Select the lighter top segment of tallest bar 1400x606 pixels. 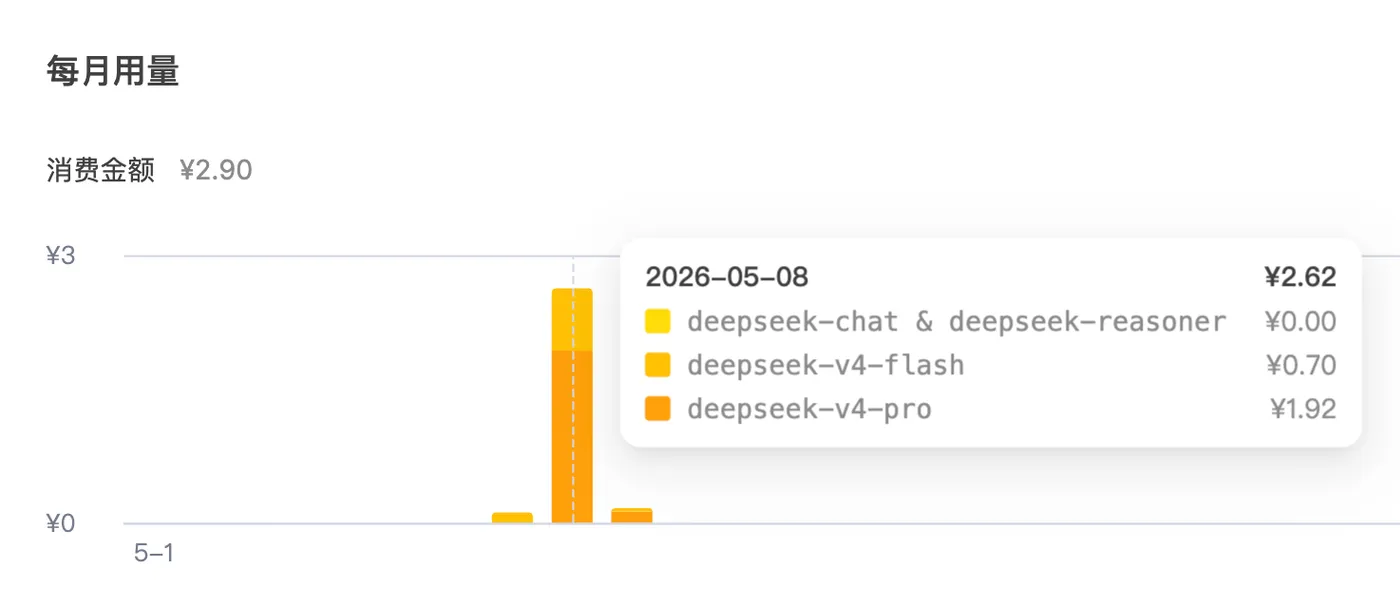[x=572, y=320]
